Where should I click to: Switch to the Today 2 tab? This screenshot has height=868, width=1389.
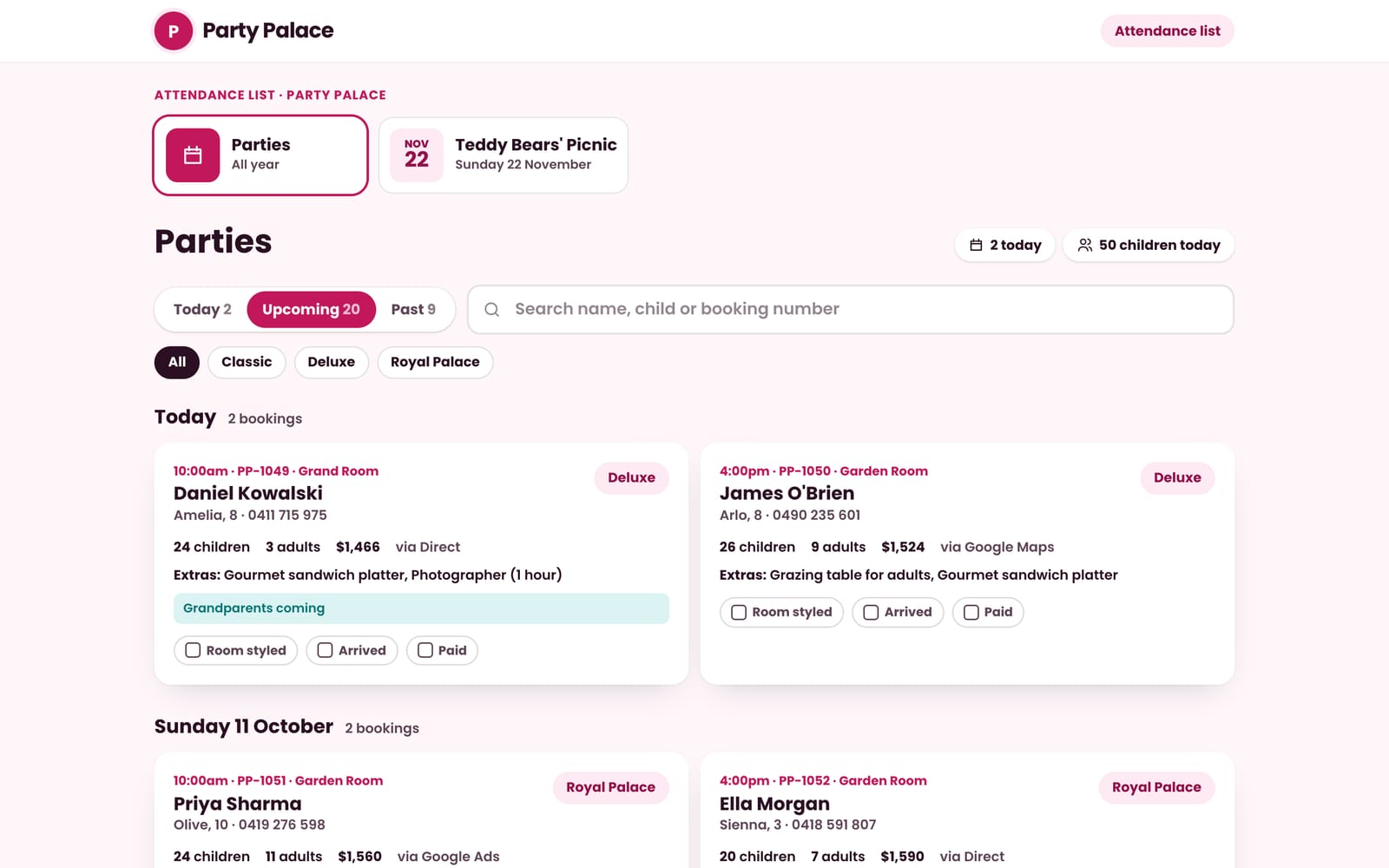coord(202,310)
